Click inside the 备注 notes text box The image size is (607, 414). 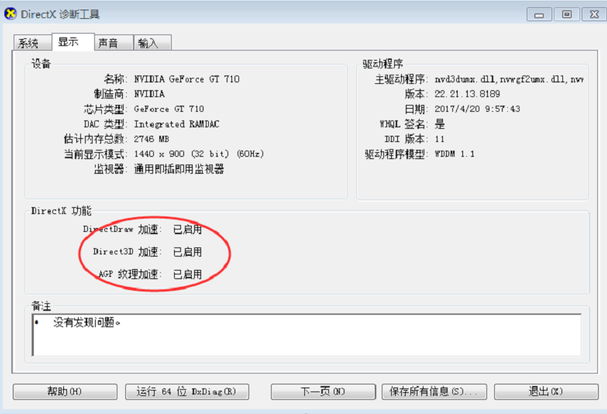point(307,335)
